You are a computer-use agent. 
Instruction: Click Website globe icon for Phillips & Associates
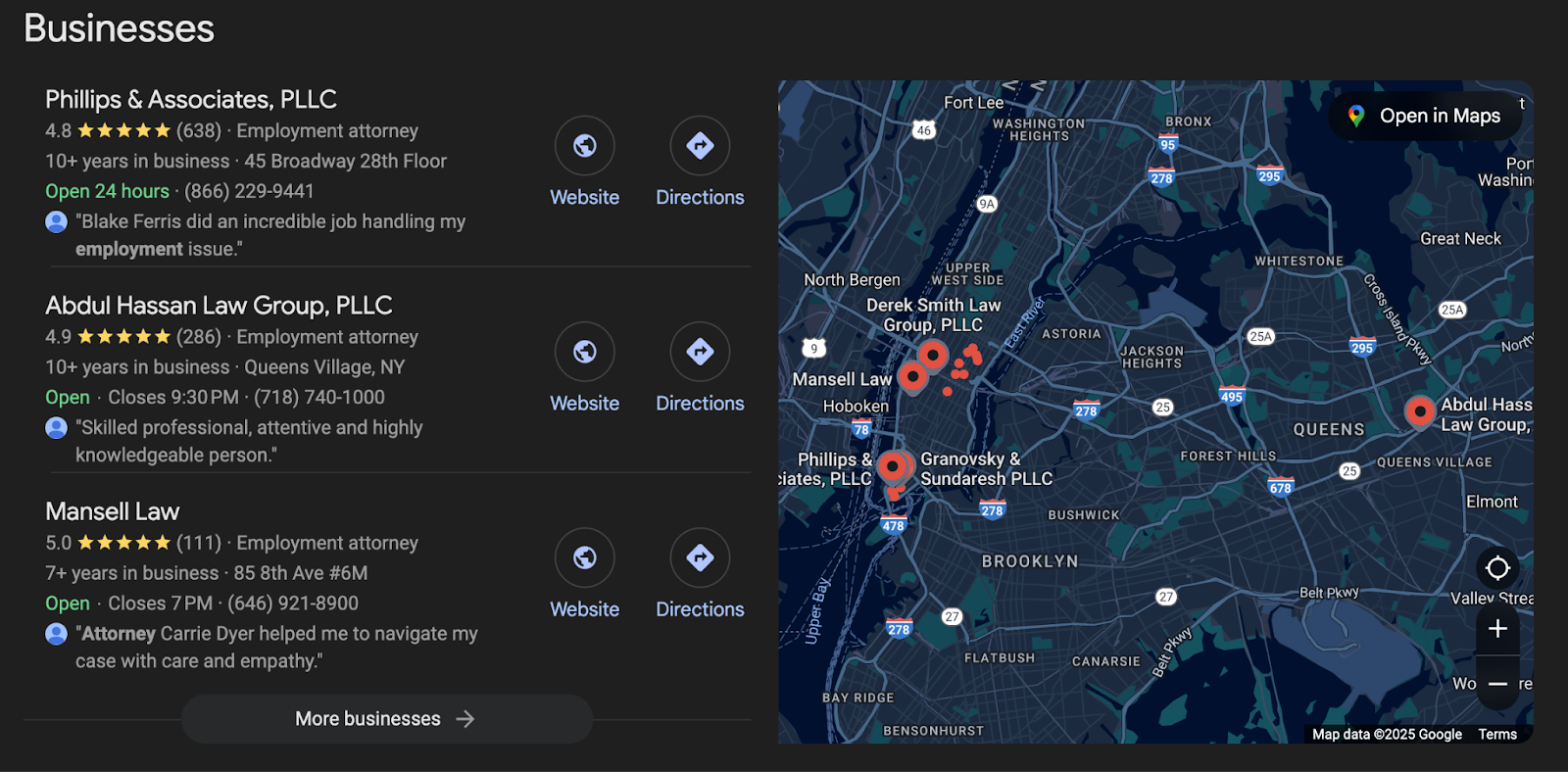584,146
